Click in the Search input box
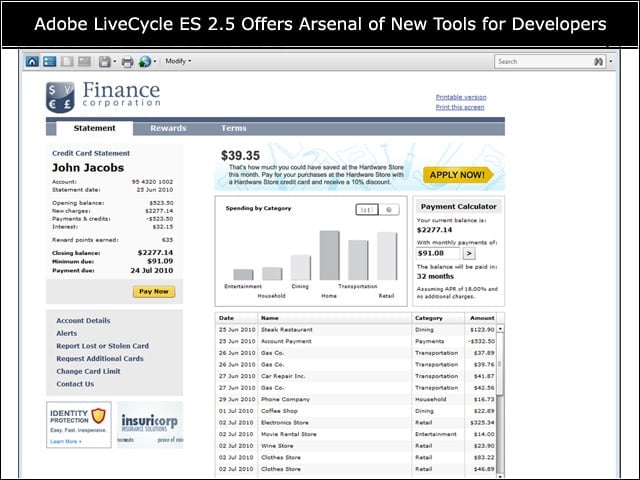Screen dimensions: 640x480 [544, 62]
